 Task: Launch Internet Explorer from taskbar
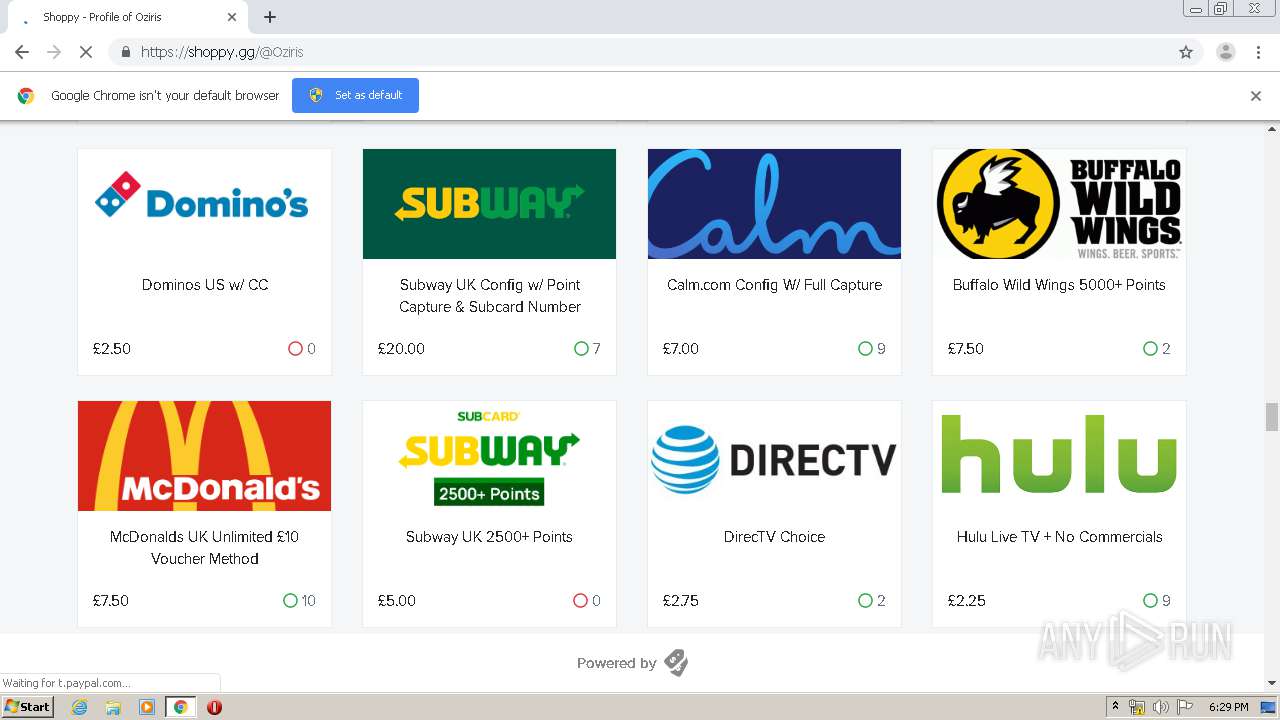[x=80, y=707]
